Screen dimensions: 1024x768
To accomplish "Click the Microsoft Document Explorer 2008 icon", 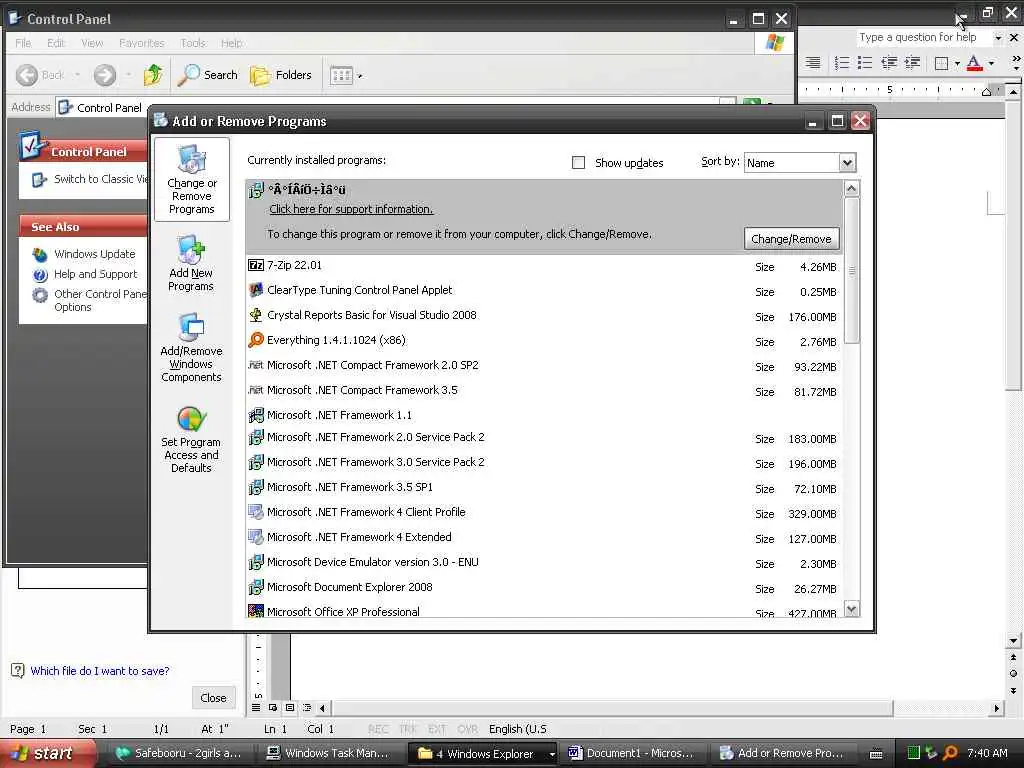I will (256, 587).
